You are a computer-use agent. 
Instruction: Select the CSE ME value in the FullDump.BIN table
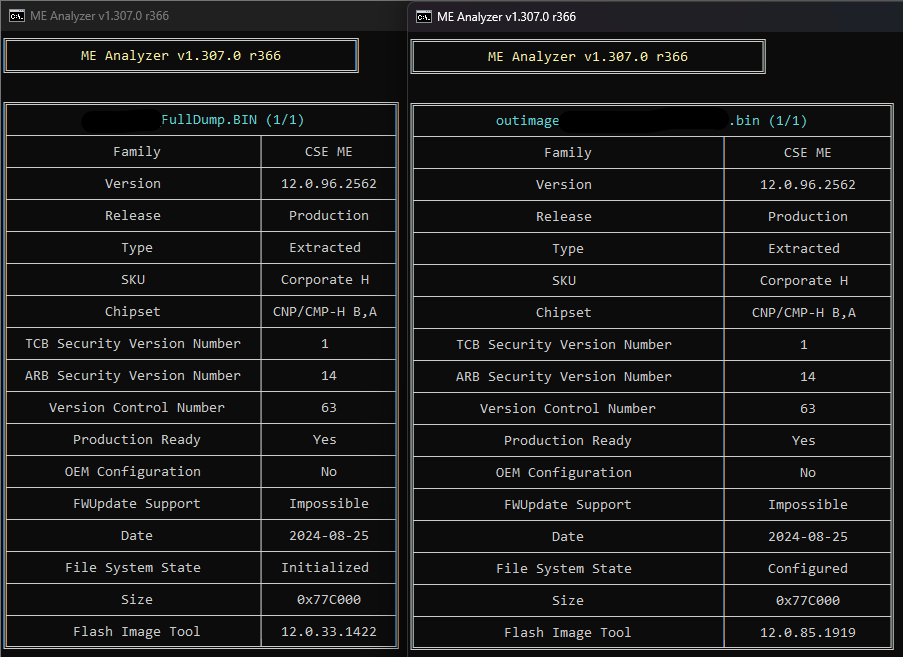(328, 152)
